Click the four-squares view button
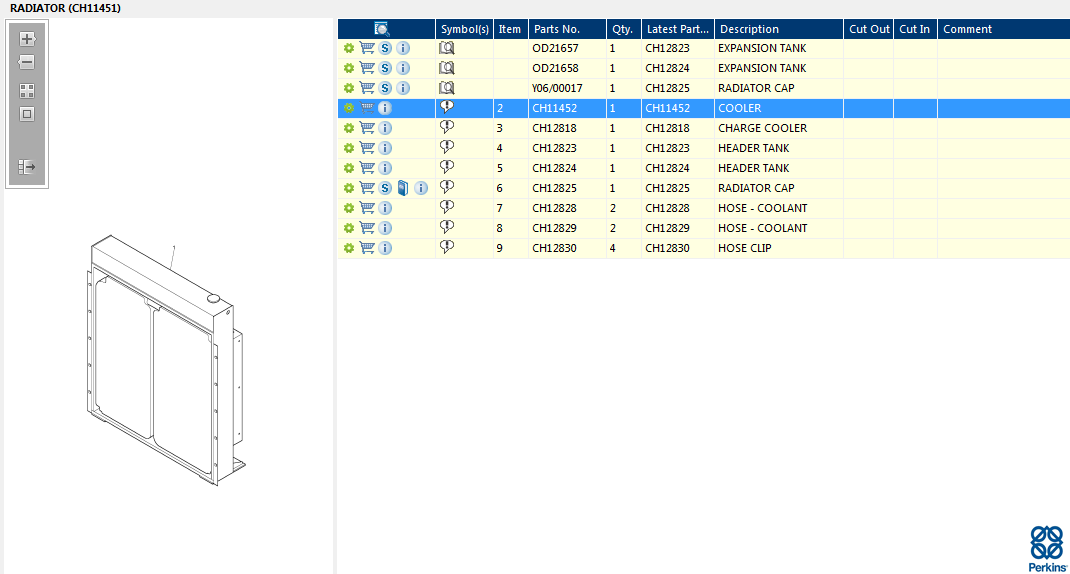This screenshot has width=1070, height=574. pos(27,91)
